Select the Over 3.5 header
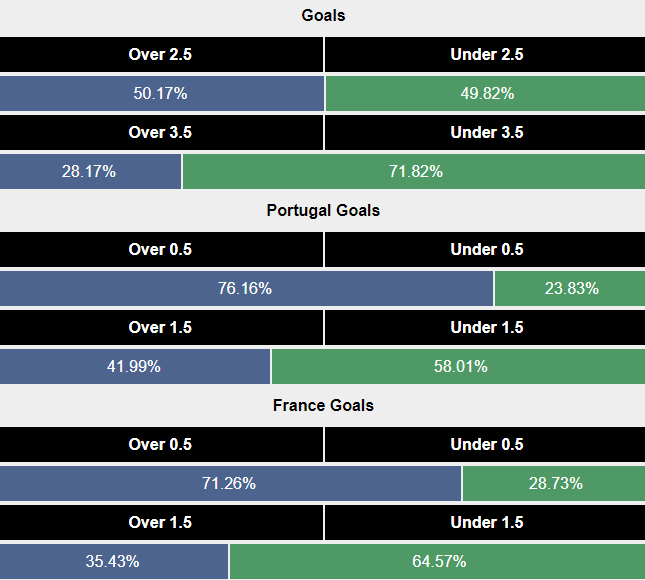 pos(160,133)
